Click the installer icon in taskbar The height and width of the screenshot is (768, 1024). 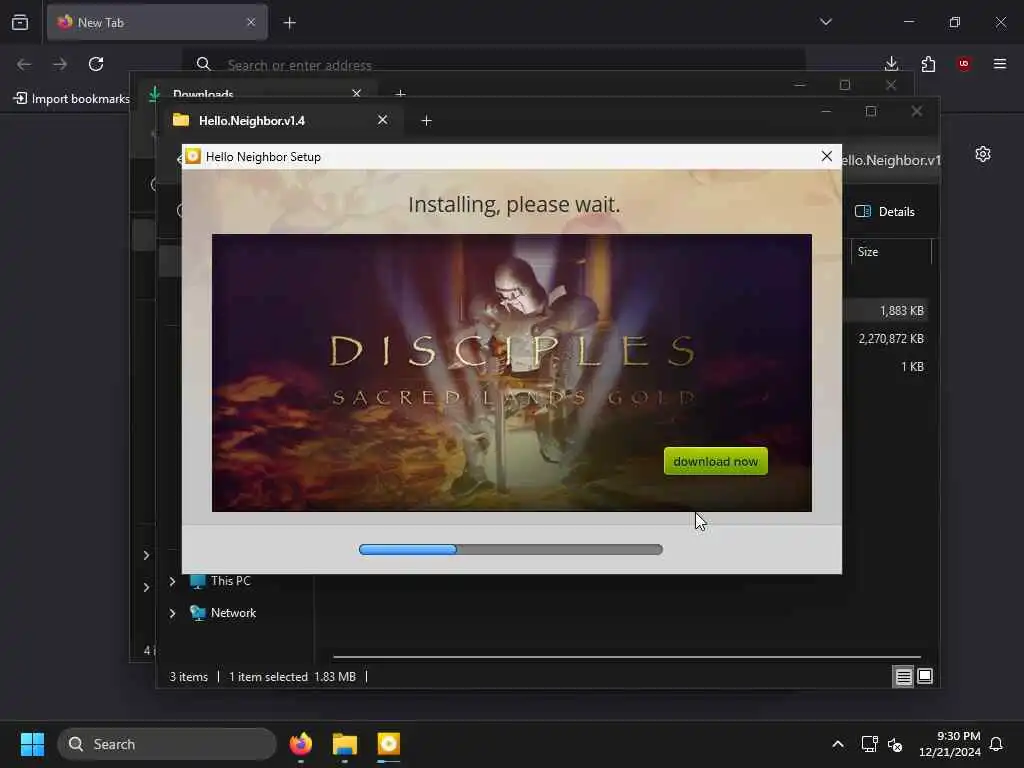pyautogui.click(x=389, y=744)
